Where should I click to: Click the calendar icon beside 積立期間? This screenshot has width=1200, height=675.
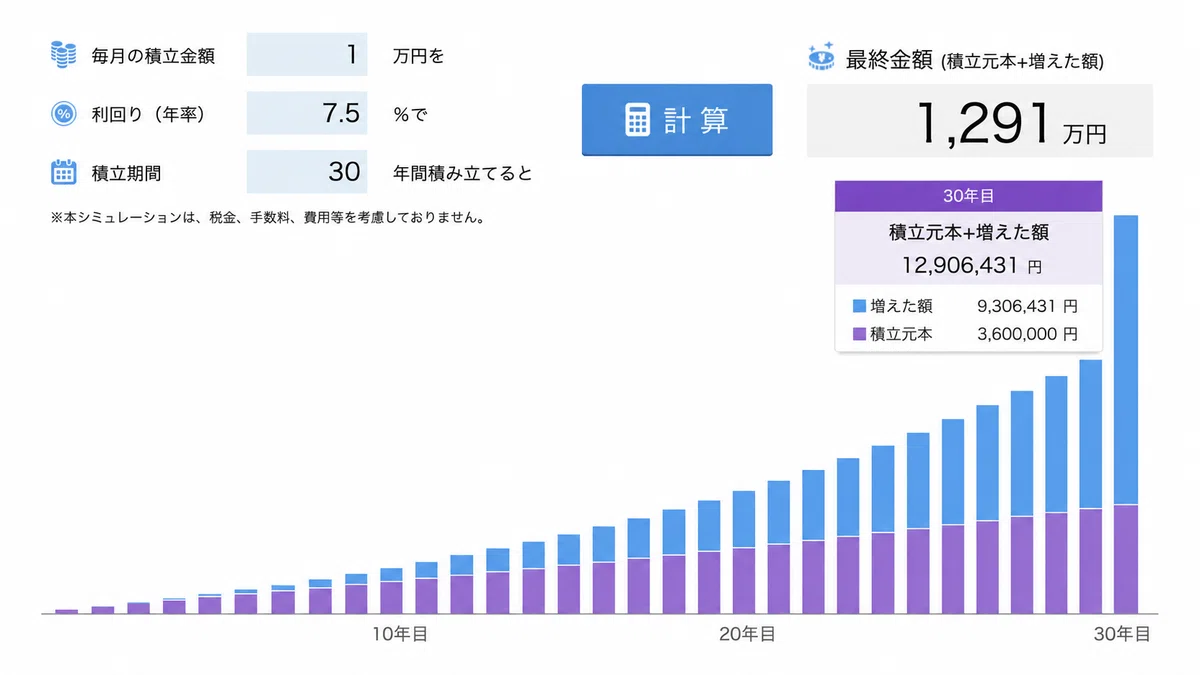click(64, 172)
